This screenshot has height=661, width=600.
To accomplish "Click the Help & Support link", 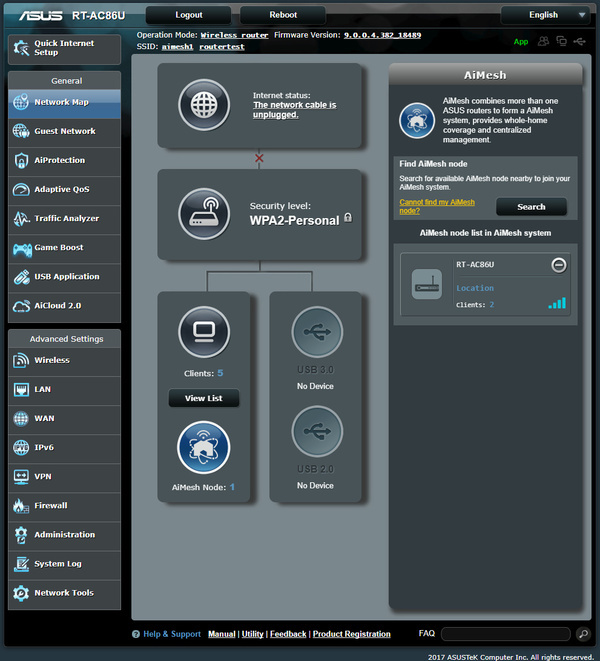I will (172, 634).
